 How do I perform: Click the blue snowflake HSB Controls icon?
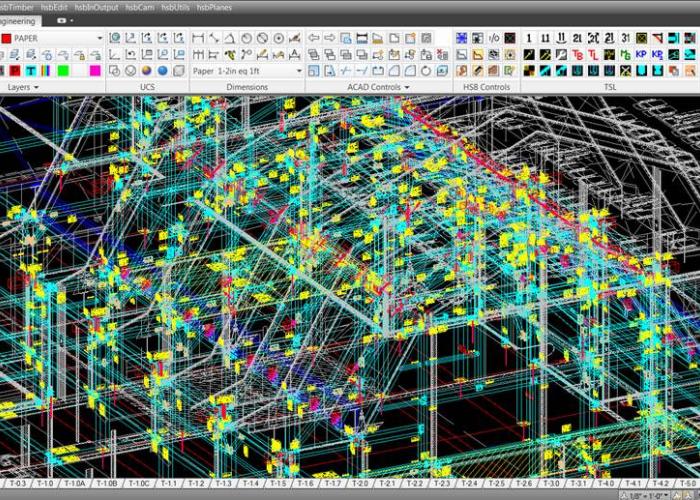coord(462,38)
